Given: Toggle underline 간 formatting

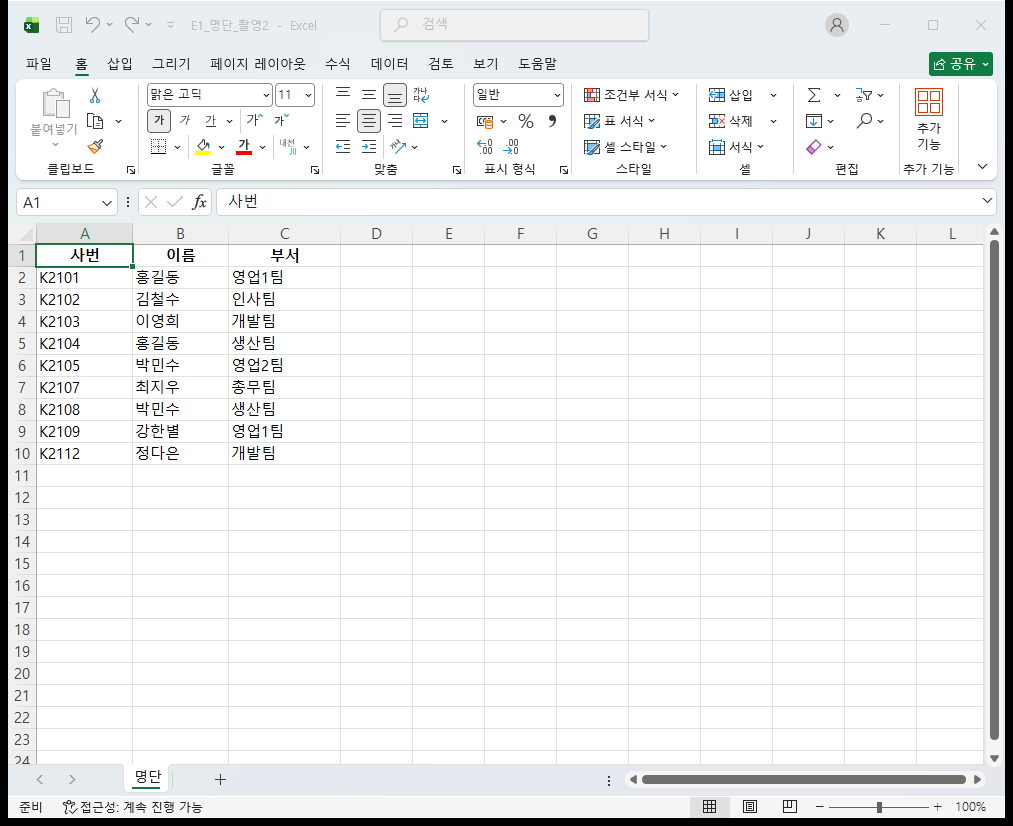Looking at the screenshot, I should point(211,121).
